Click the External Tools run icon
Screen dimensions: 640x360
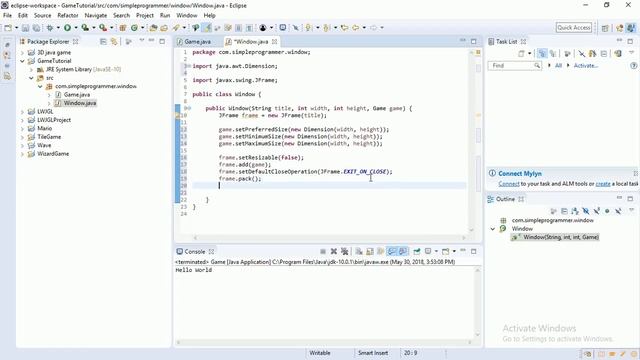103,28
